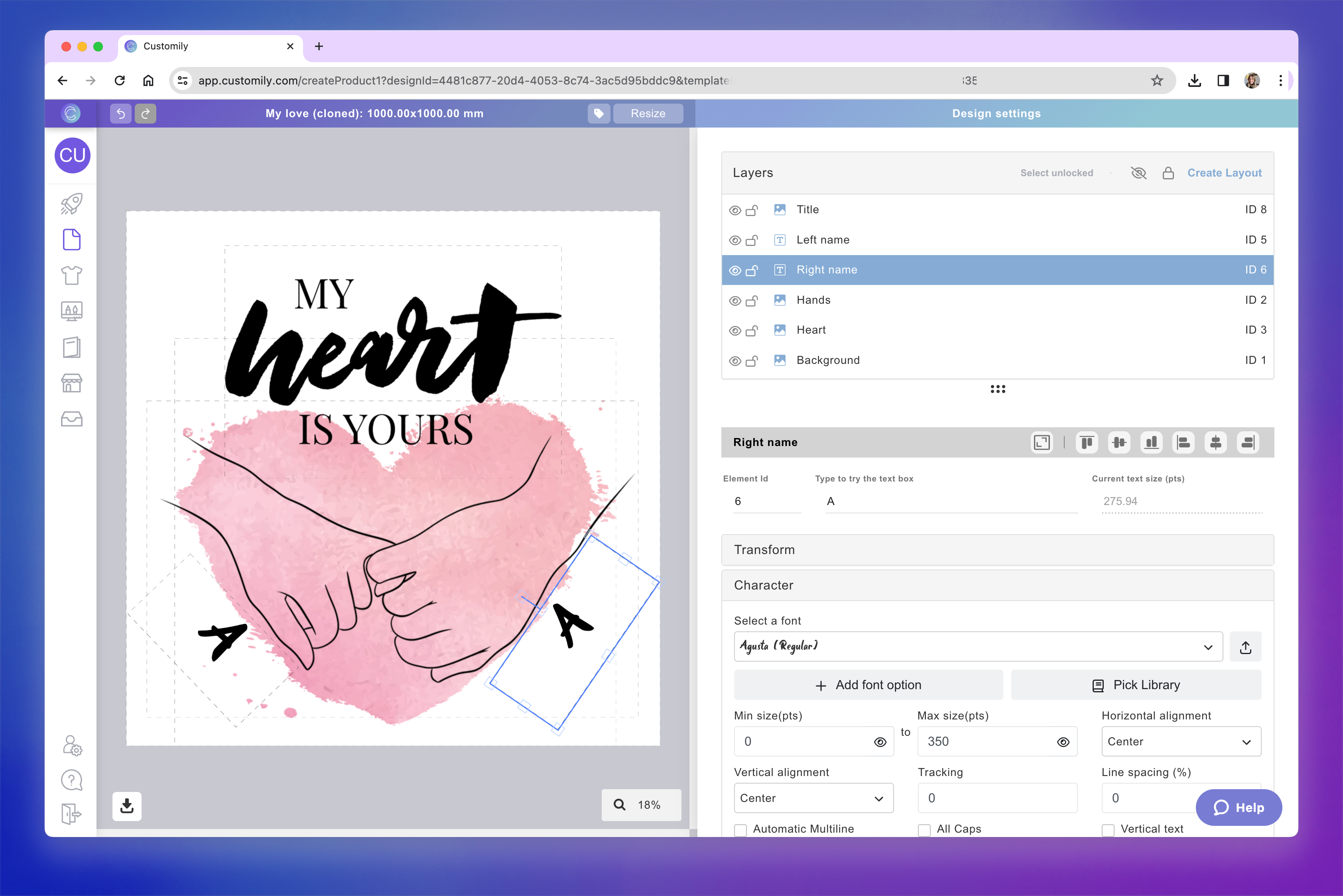Select the rocket launch icon in sidebar

(x=71, y=203)
